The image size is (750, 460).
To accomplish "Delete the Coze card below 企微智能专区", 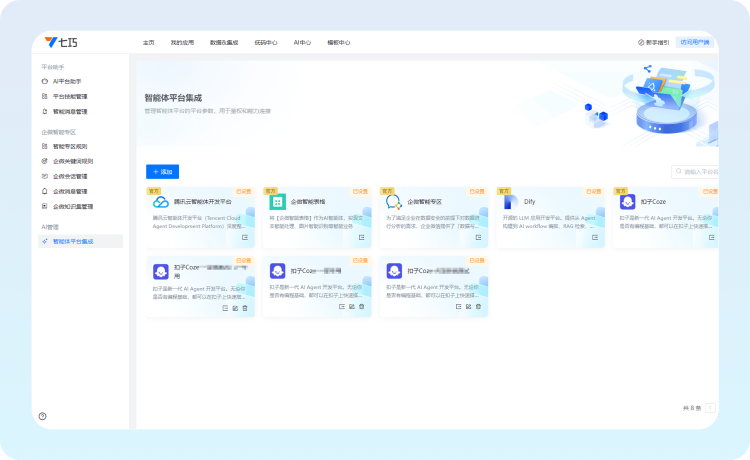I will pyautogui.click(x=478, y=307).
